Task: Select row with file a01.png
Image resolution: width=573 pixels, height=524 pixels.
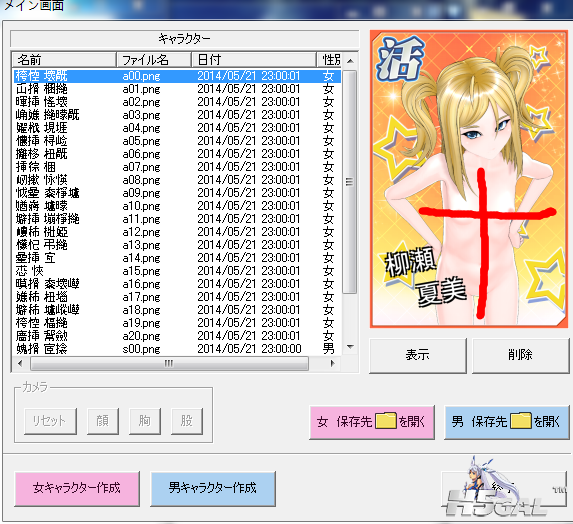Action: 177,89
